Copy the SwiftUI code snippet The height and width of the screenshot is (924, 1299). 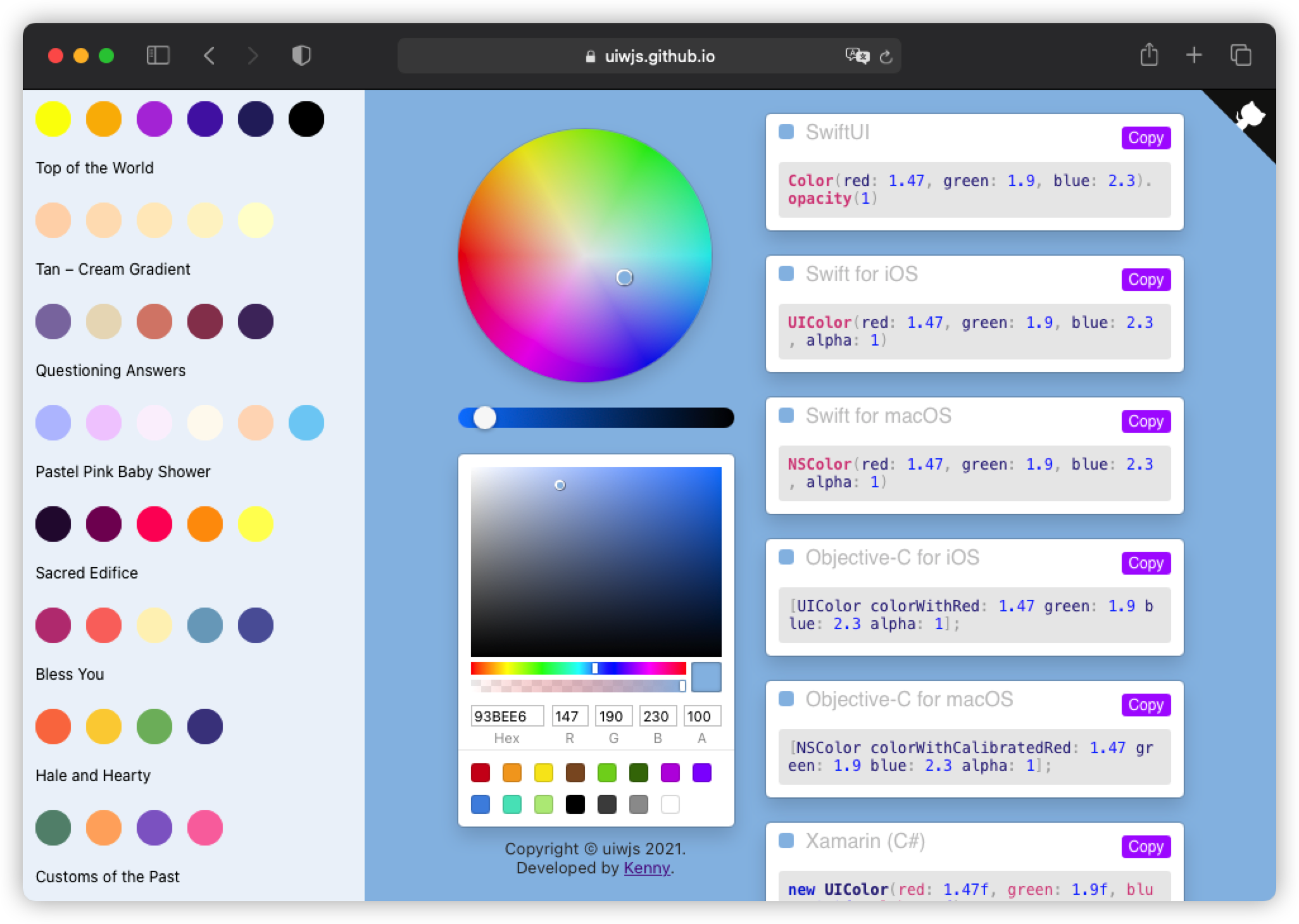[1145, 137]
